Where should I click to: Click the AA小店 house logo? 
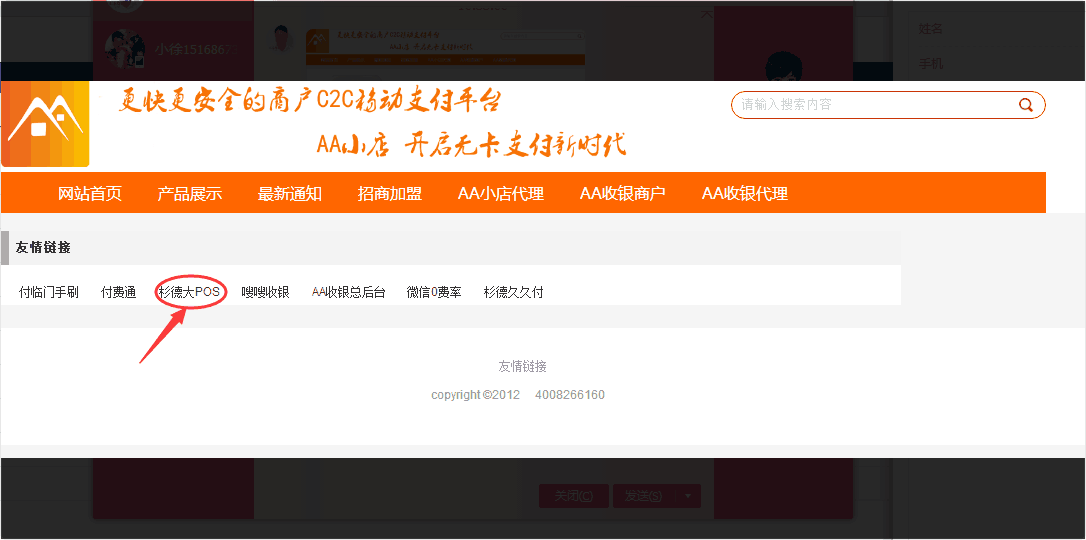tap(45, 124)
